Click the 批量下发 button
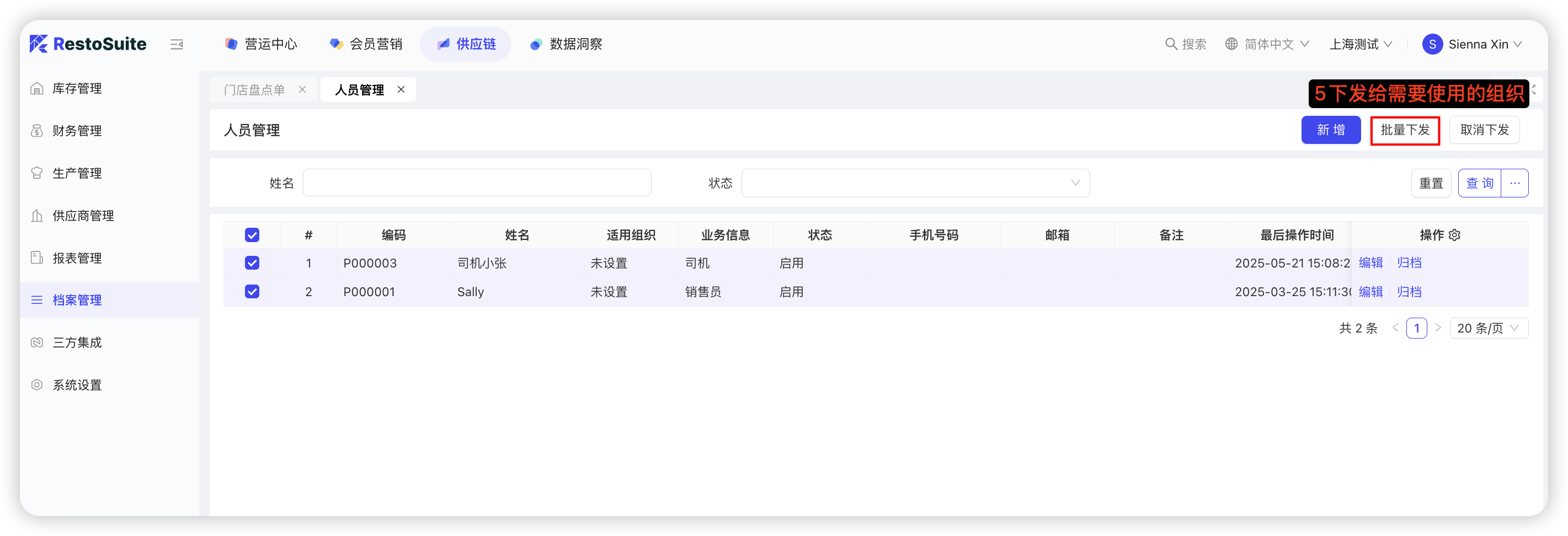The image size is (1568, 536). [x=1404, y=130]
